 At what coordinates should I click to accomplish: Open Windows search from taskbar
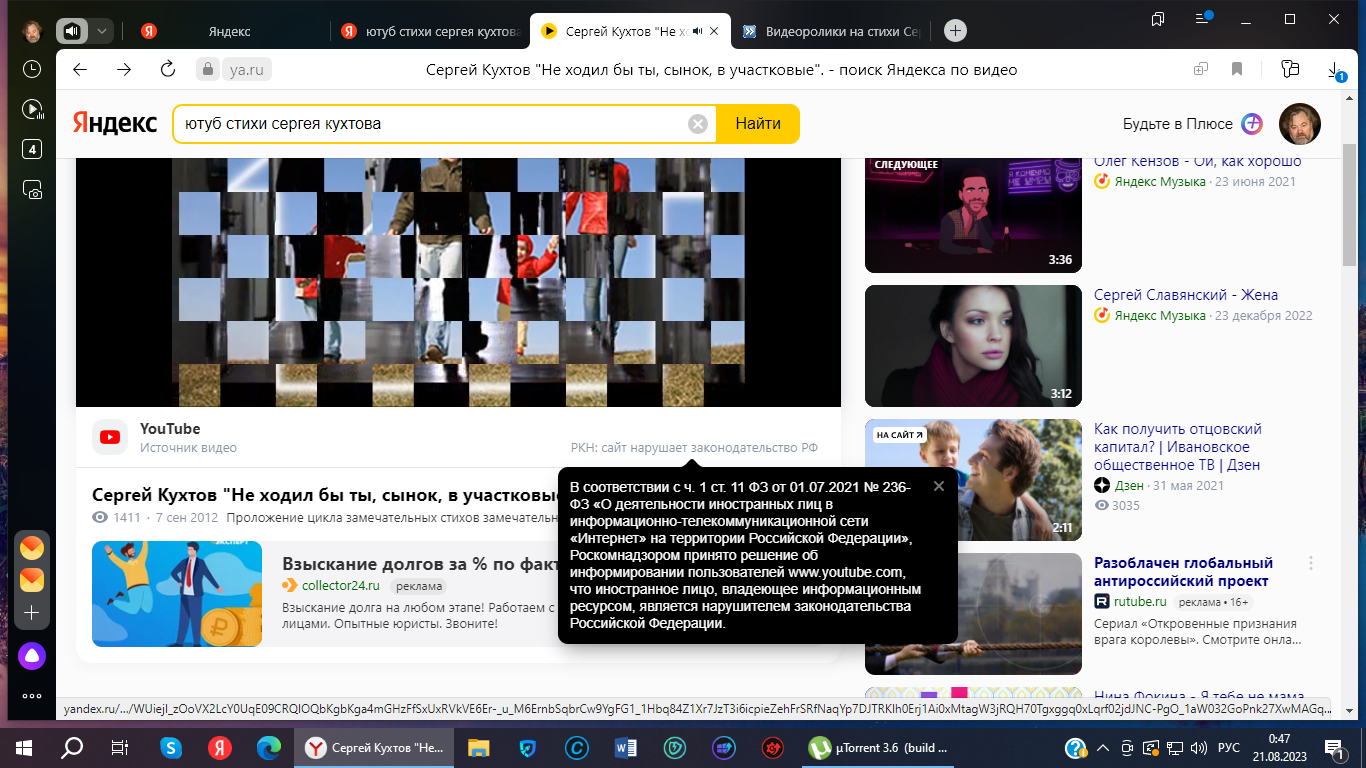click(x=72, y=747)
